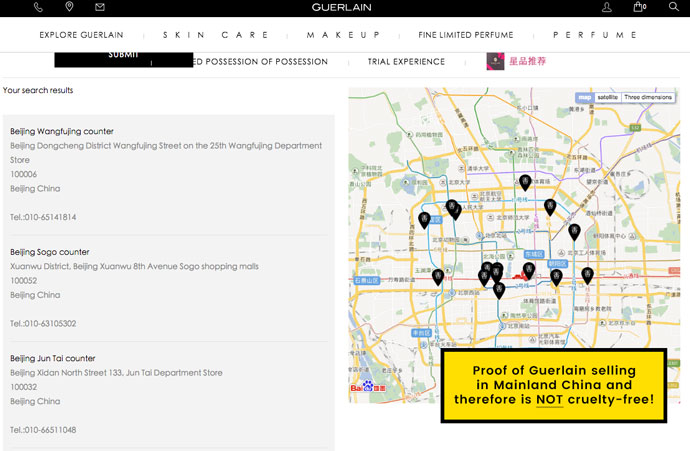This screenshot has height=451, width=690.
Task: Open the Trial Experience link
Action: [x=406, y=62]
